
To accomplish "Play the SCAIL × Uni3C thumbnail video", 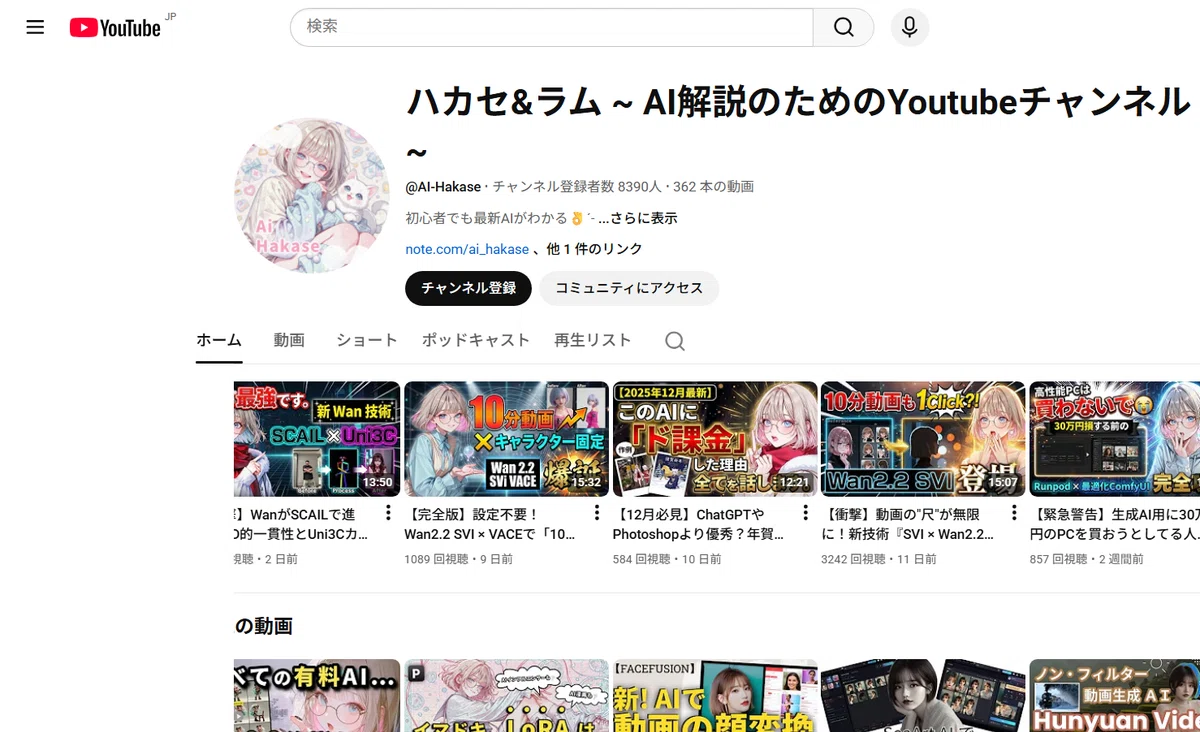I will click(x=317, y=439).
